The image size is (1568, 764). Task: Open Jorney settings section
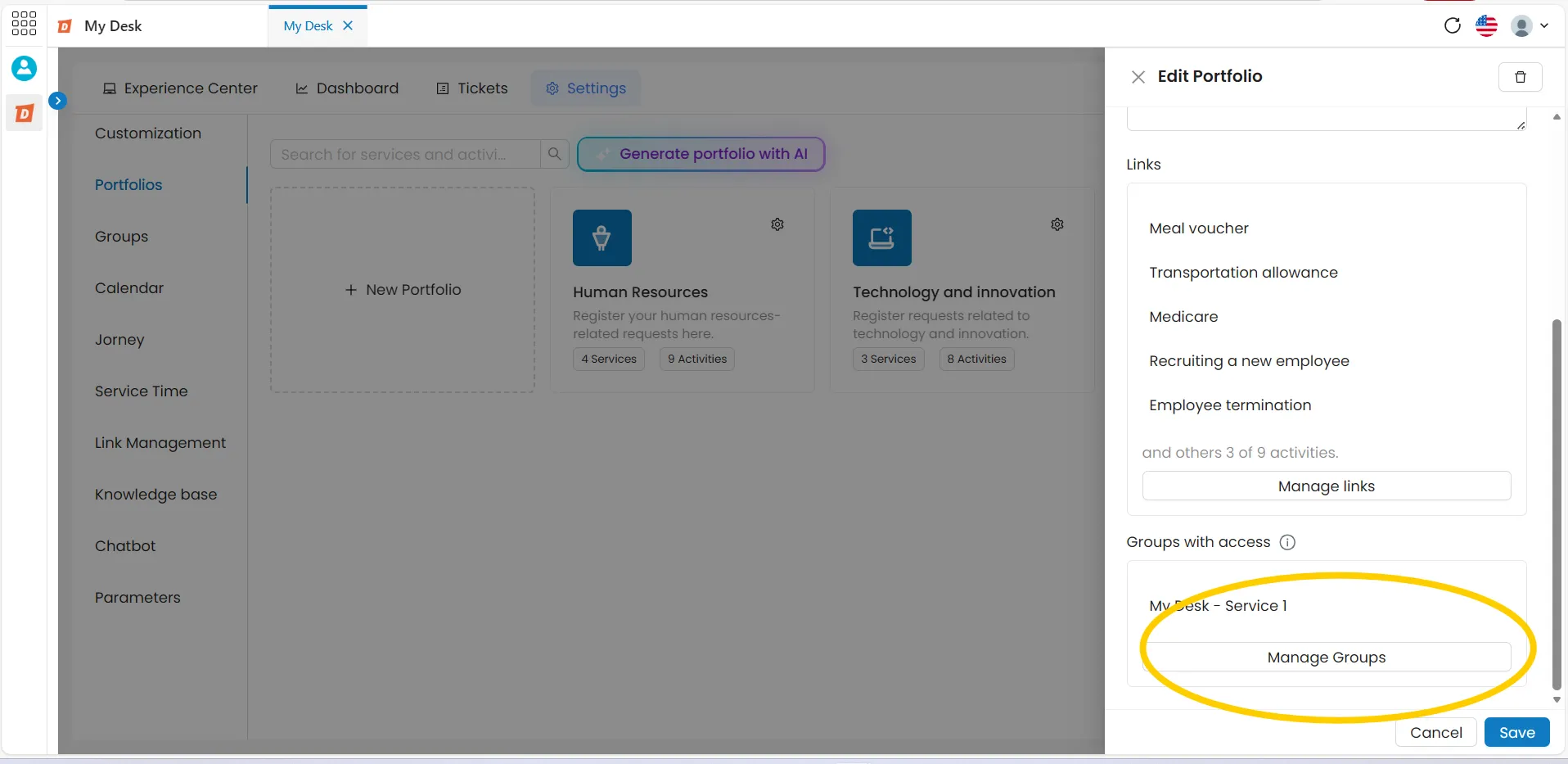119,340
